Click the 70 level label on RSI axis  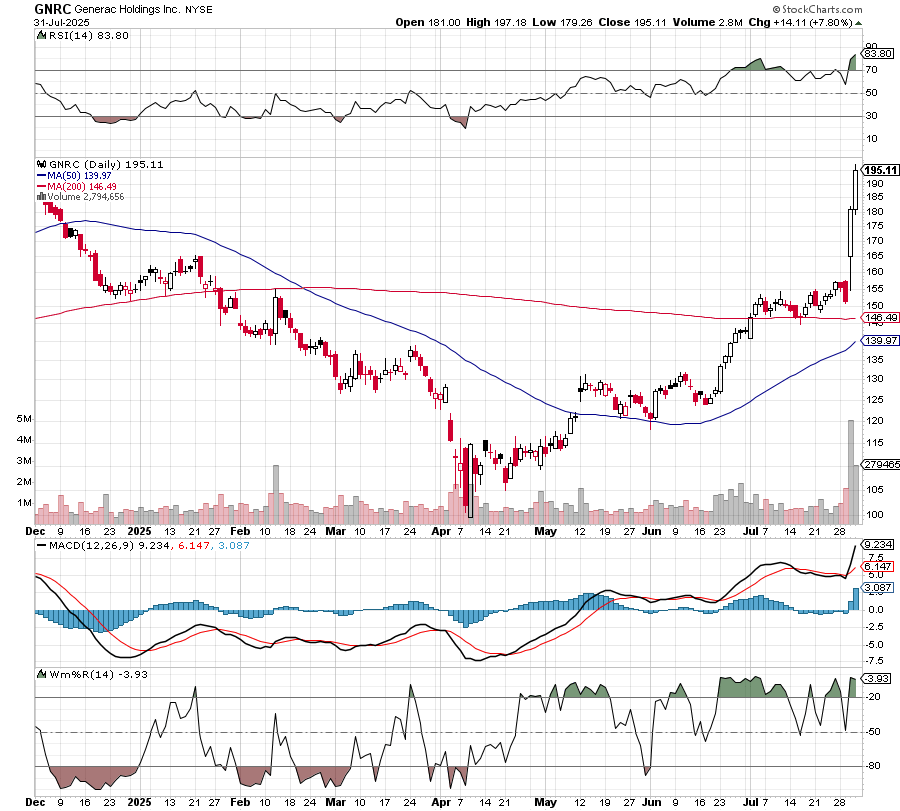click(x=871, y=70)
